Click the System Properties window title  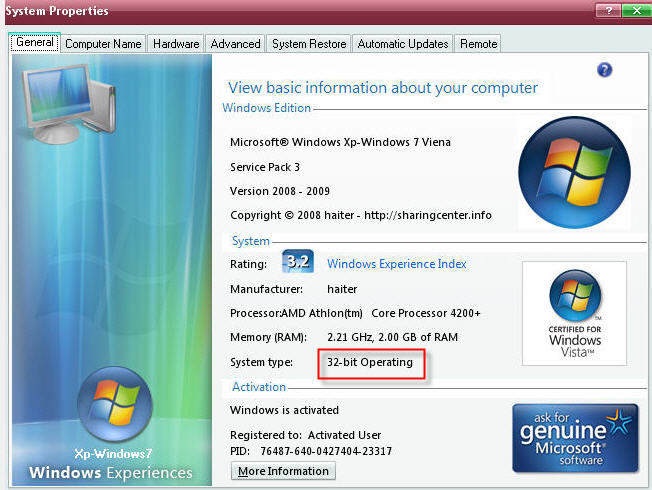pyautogui.click(x=57, y=10)
